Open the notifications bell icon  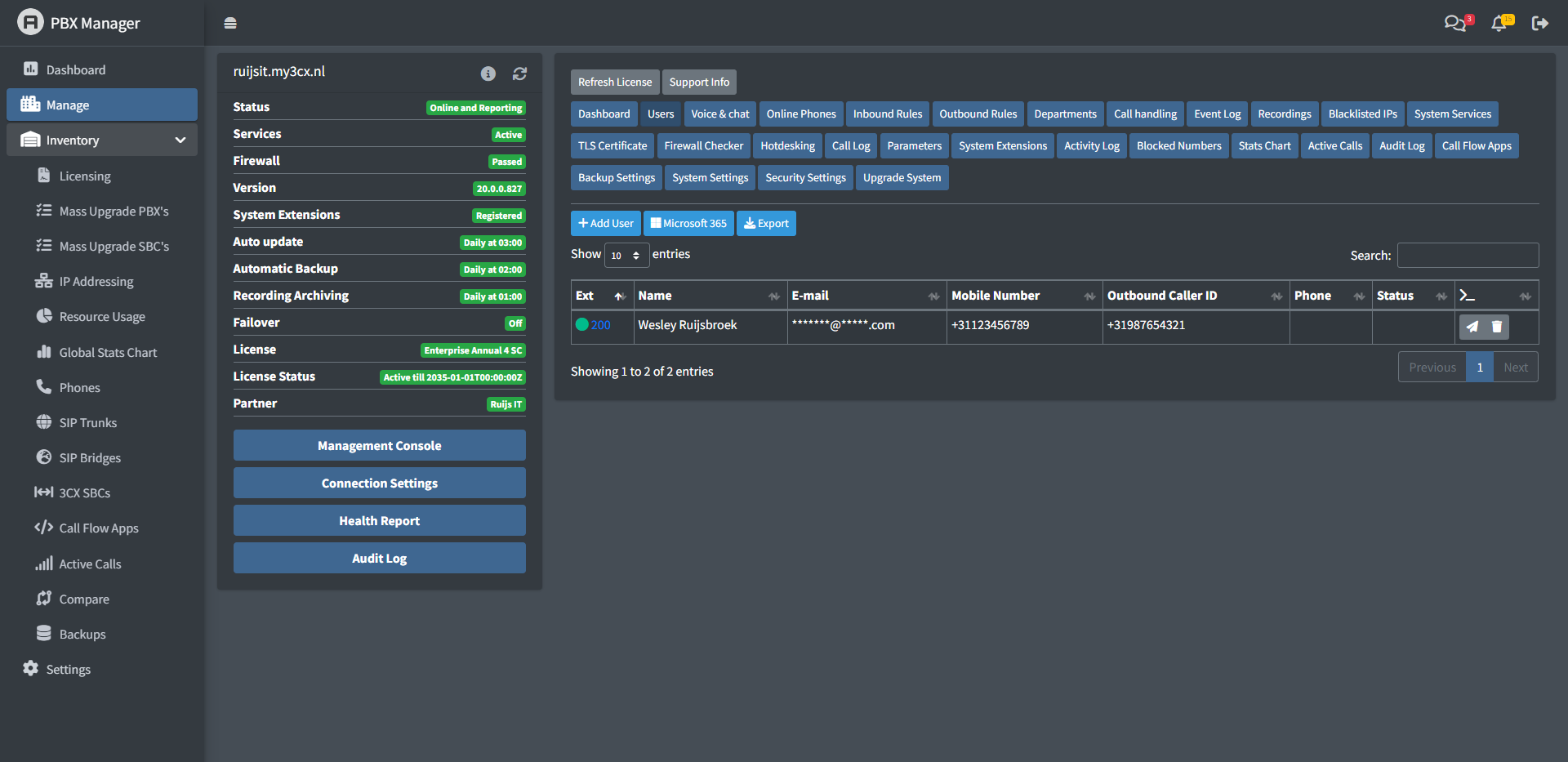click(x=1499, y=23)
